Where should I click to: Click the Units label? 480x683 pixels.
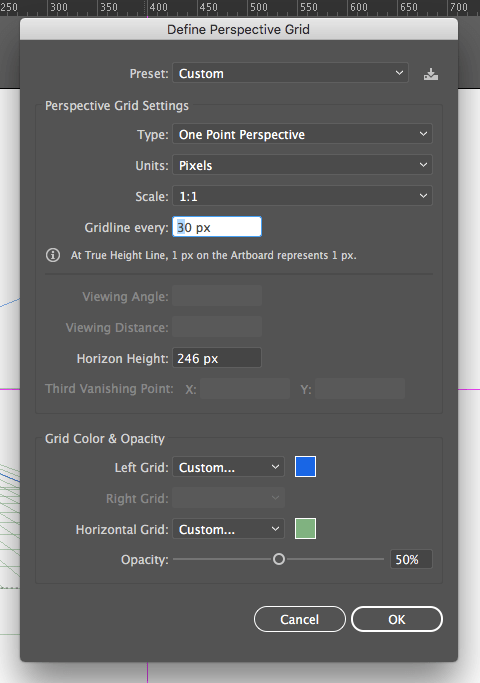pos(152,166)
